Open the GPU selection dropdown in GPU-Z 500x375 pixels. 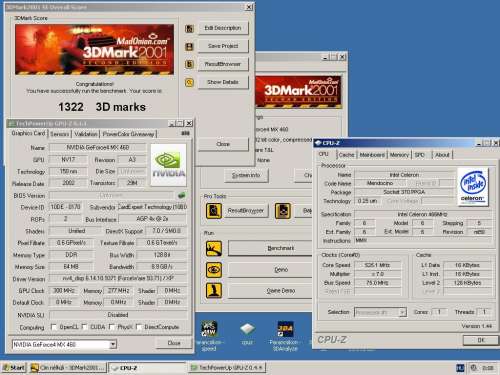[x=113, y=344]
